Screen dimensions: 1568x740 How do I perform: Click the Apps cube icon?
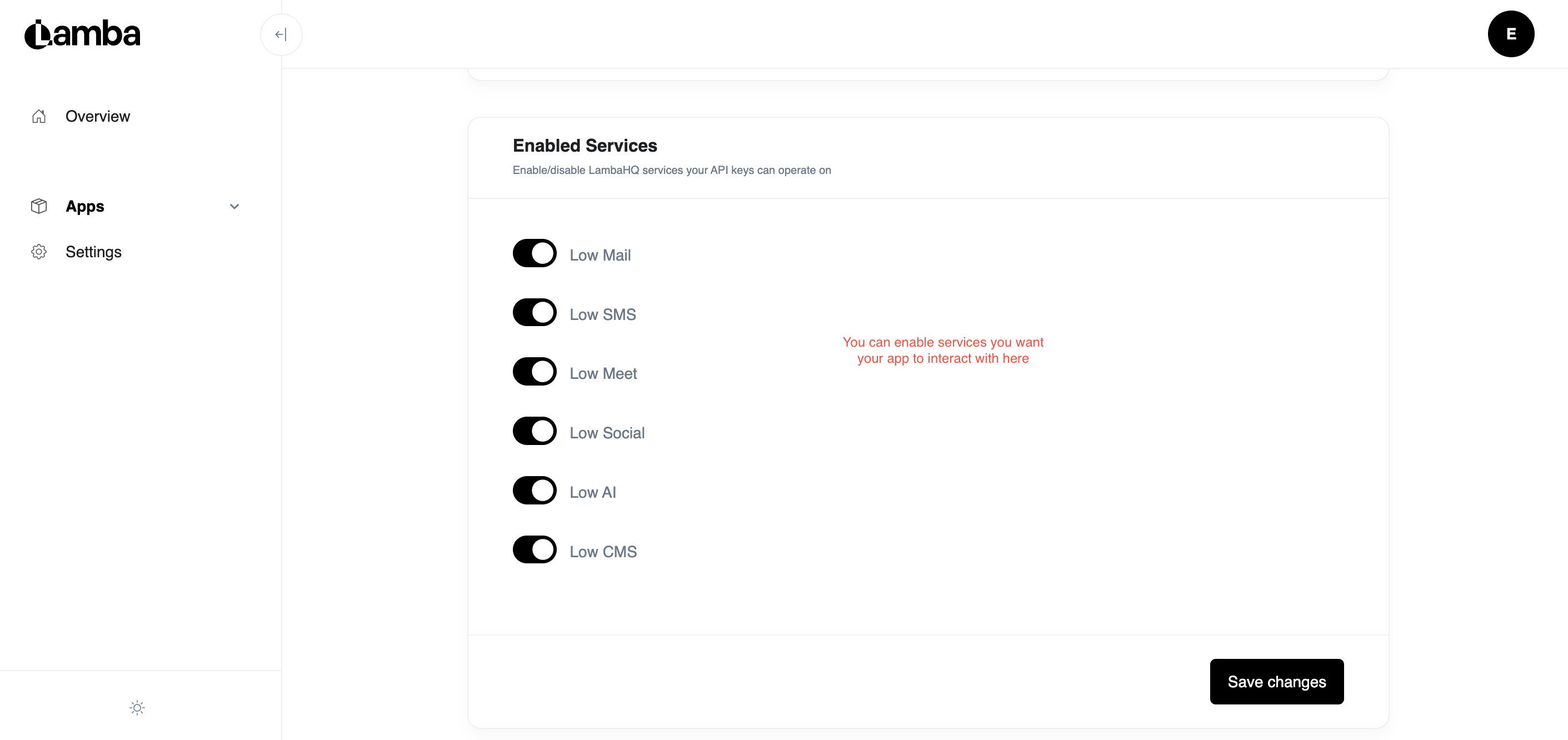pos(39,206)
